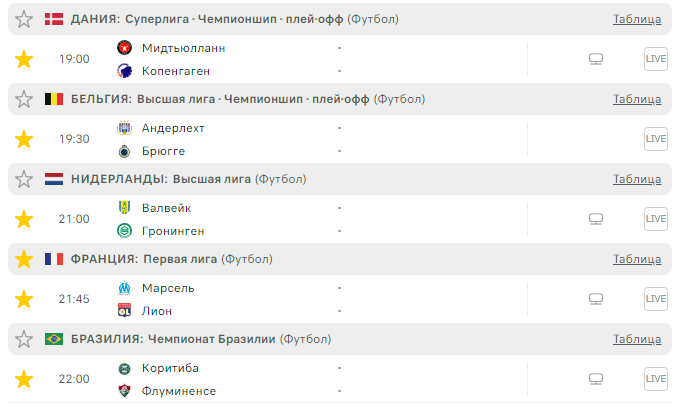683x412 pixels.
Task: Click LIVE icon for Anderlecht vs Brugge
Action: [x=655, y=139]
